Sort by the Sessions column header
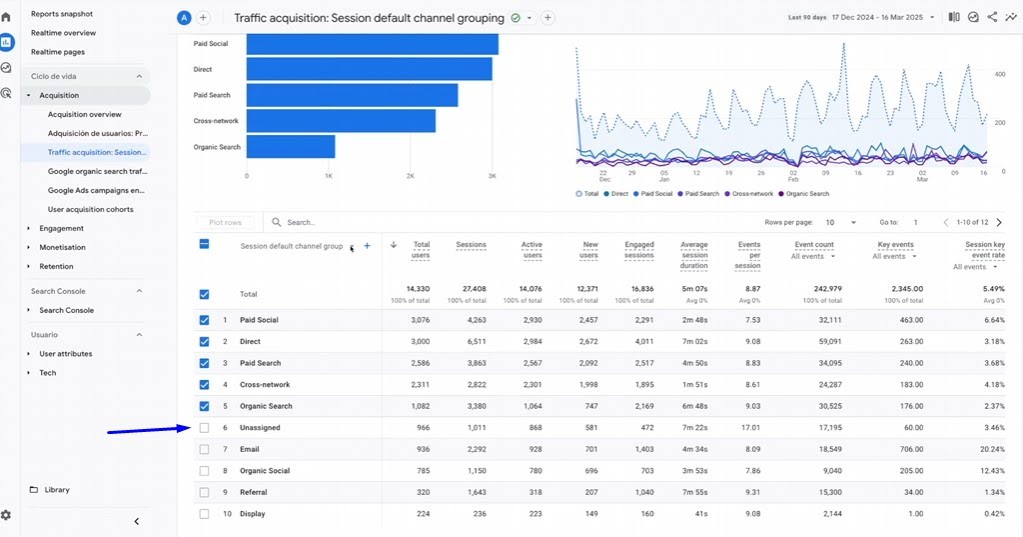Viewport: 1023px width, 537px height. tap(471, 245)
